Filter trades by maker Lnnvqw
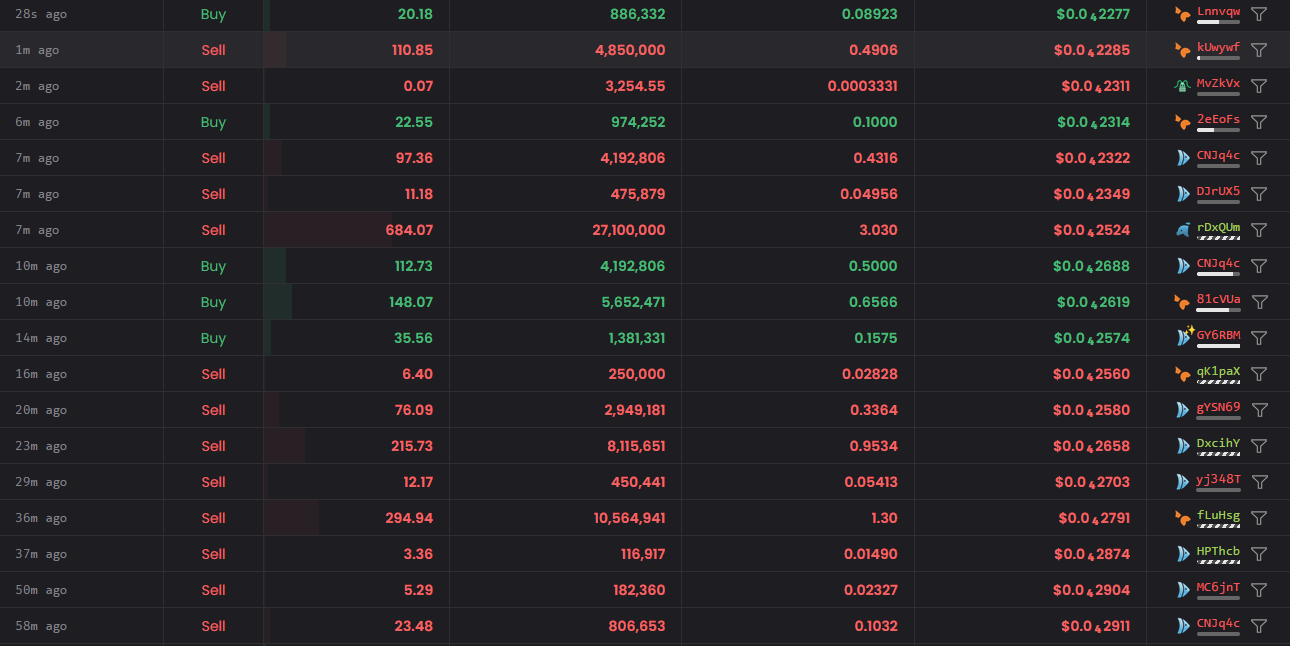 (1259, 14)
